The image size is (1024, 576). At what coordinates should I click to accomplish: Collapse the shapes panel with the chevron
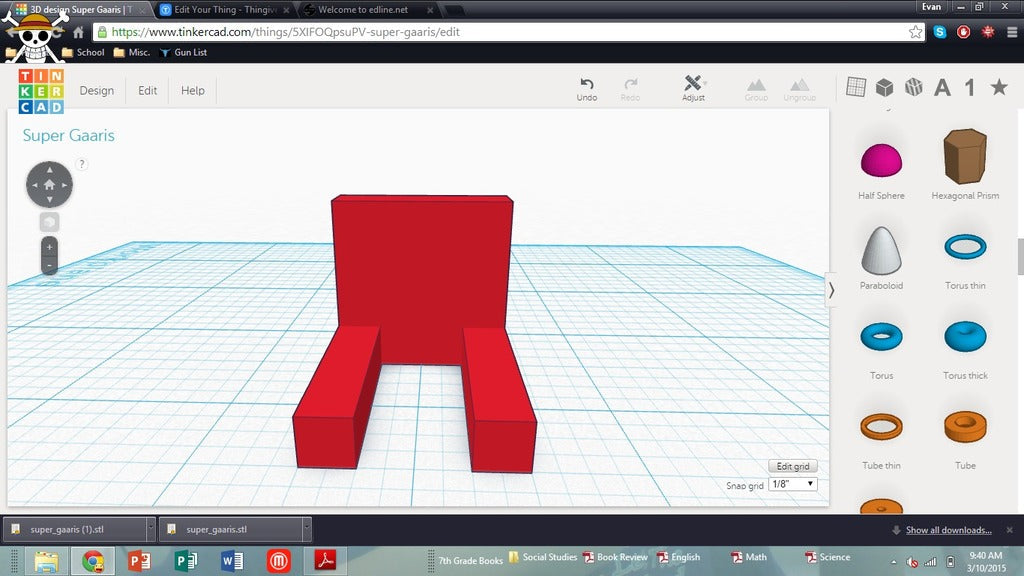(x=831, y=290)
